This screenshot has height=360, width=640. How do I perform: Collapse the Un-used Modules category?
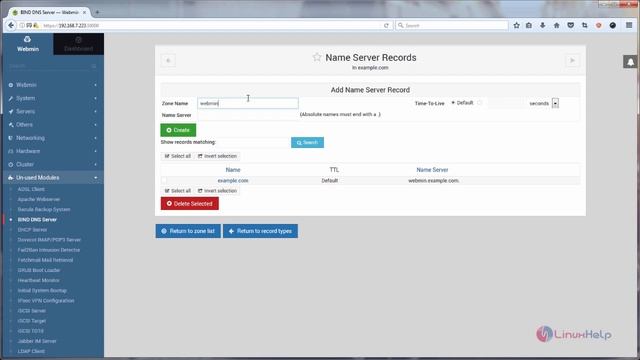click(x=53, y=178)
